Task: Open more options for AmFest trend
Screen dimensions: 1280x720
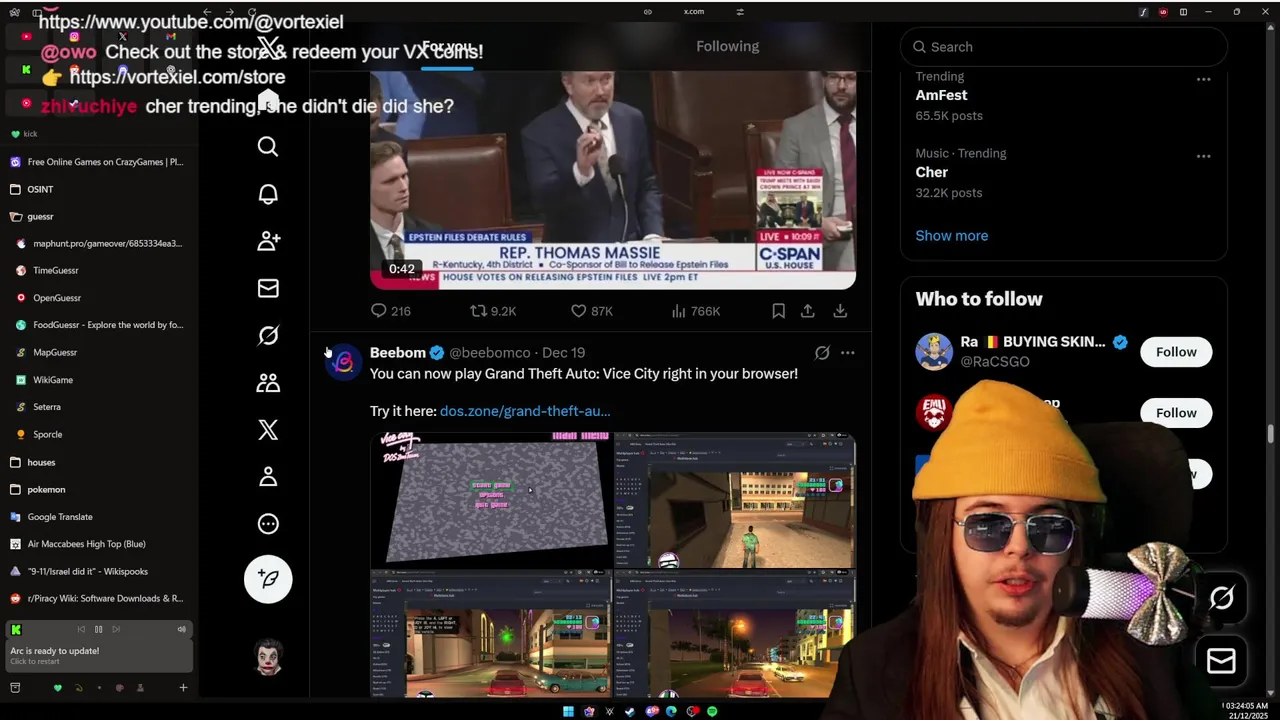Action: pyautogui.click(x=1204, y=79)
